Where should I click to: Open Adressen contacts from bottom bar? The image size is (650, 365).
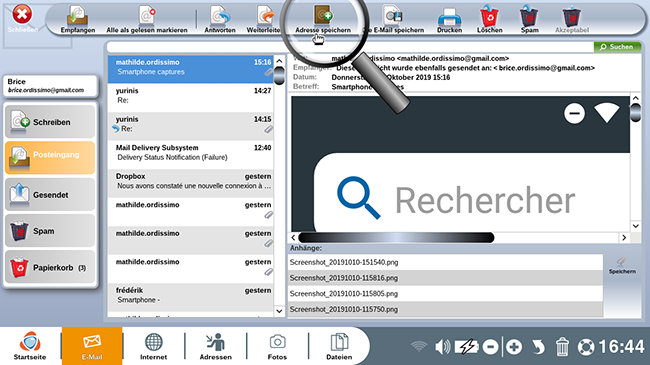coord(216,346)
